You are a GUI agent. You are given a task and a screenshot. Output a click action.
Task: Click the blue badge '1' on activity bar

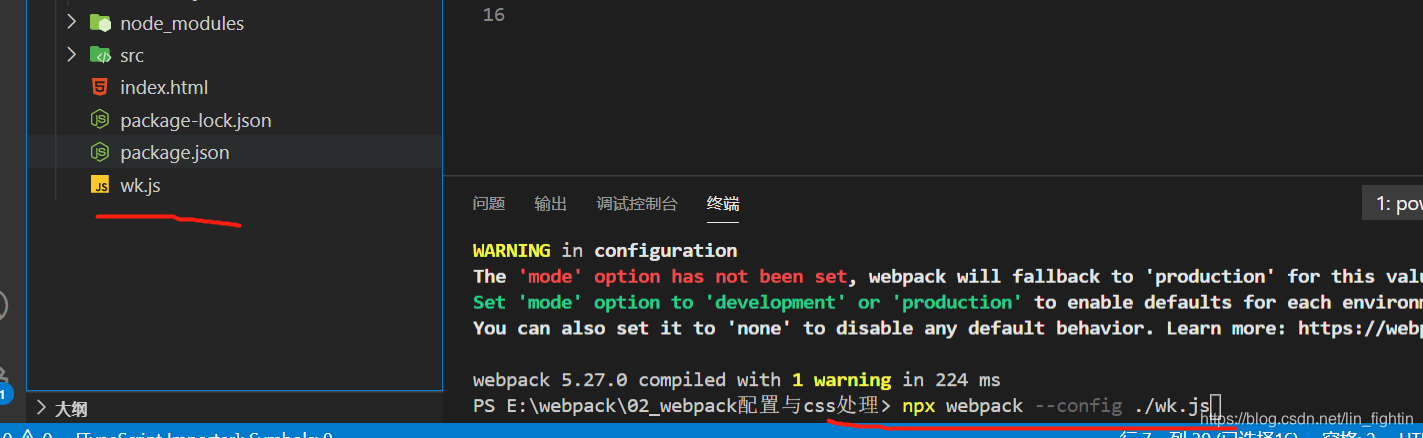(x=3, y=394)
